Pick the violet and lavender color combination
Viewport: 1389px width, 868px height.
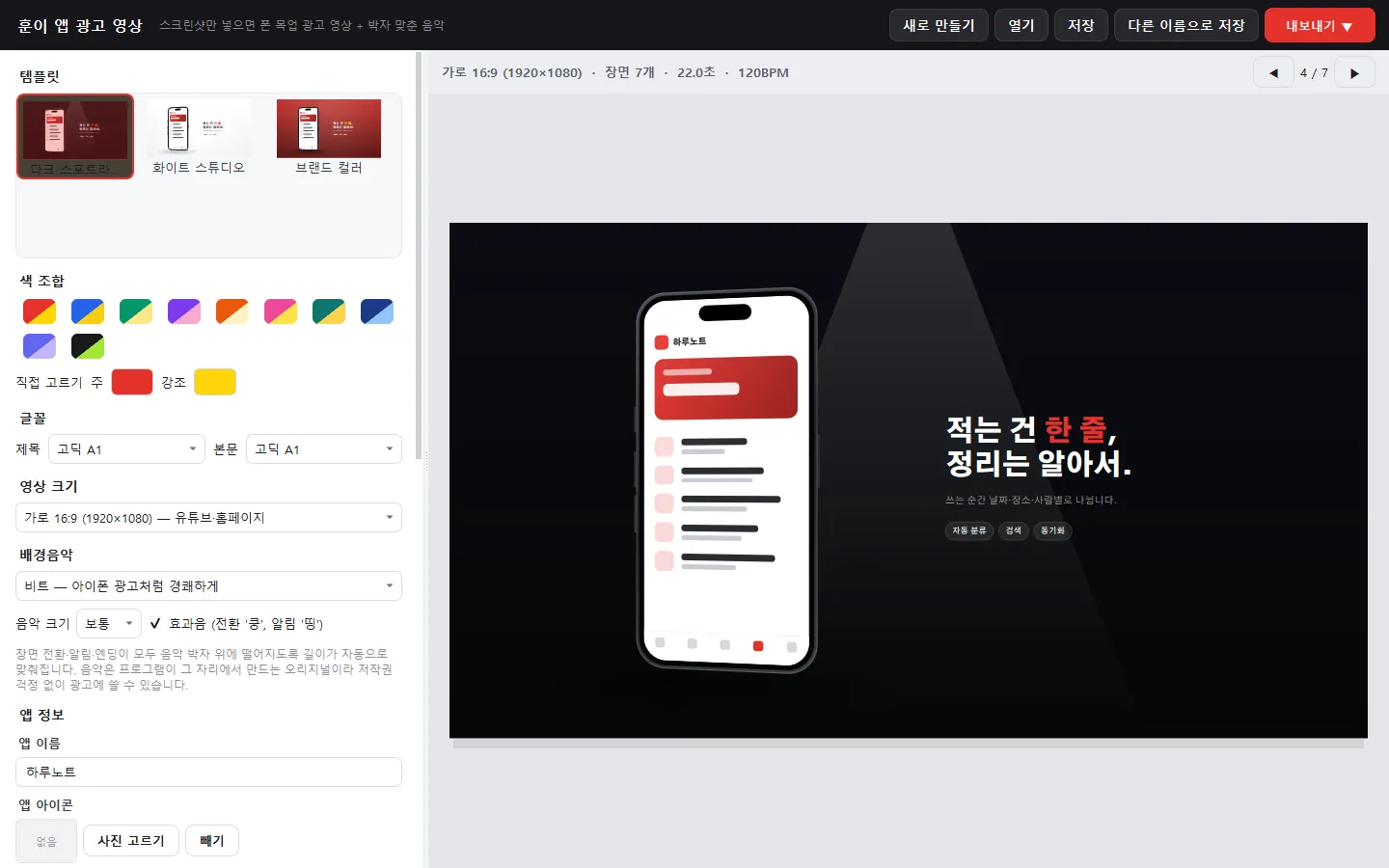coord(40,346)
